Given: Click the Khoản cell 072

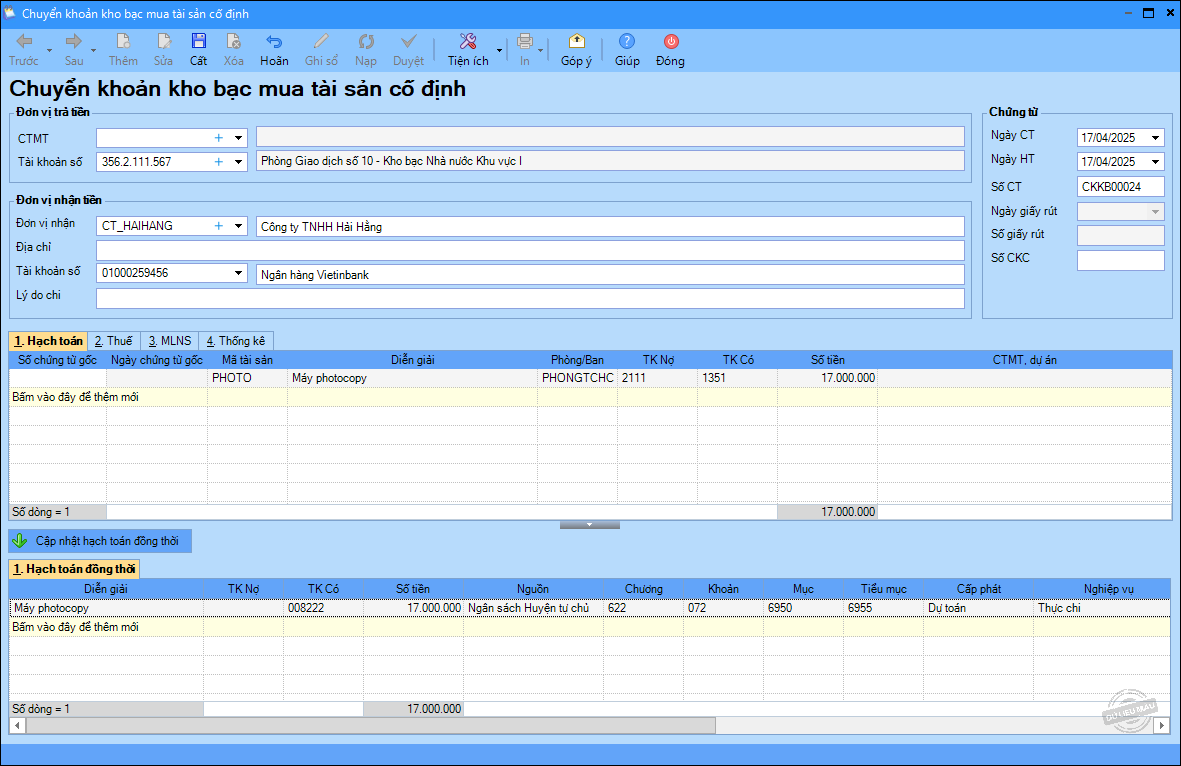Looking at the screenshot, I should [x=723, y=608].
